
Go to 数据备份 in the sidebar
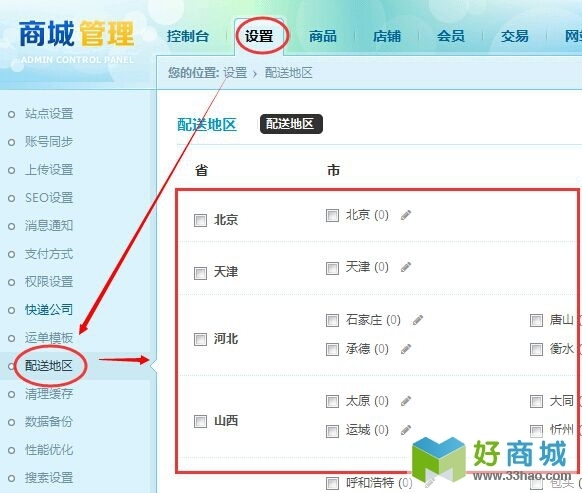49,422
